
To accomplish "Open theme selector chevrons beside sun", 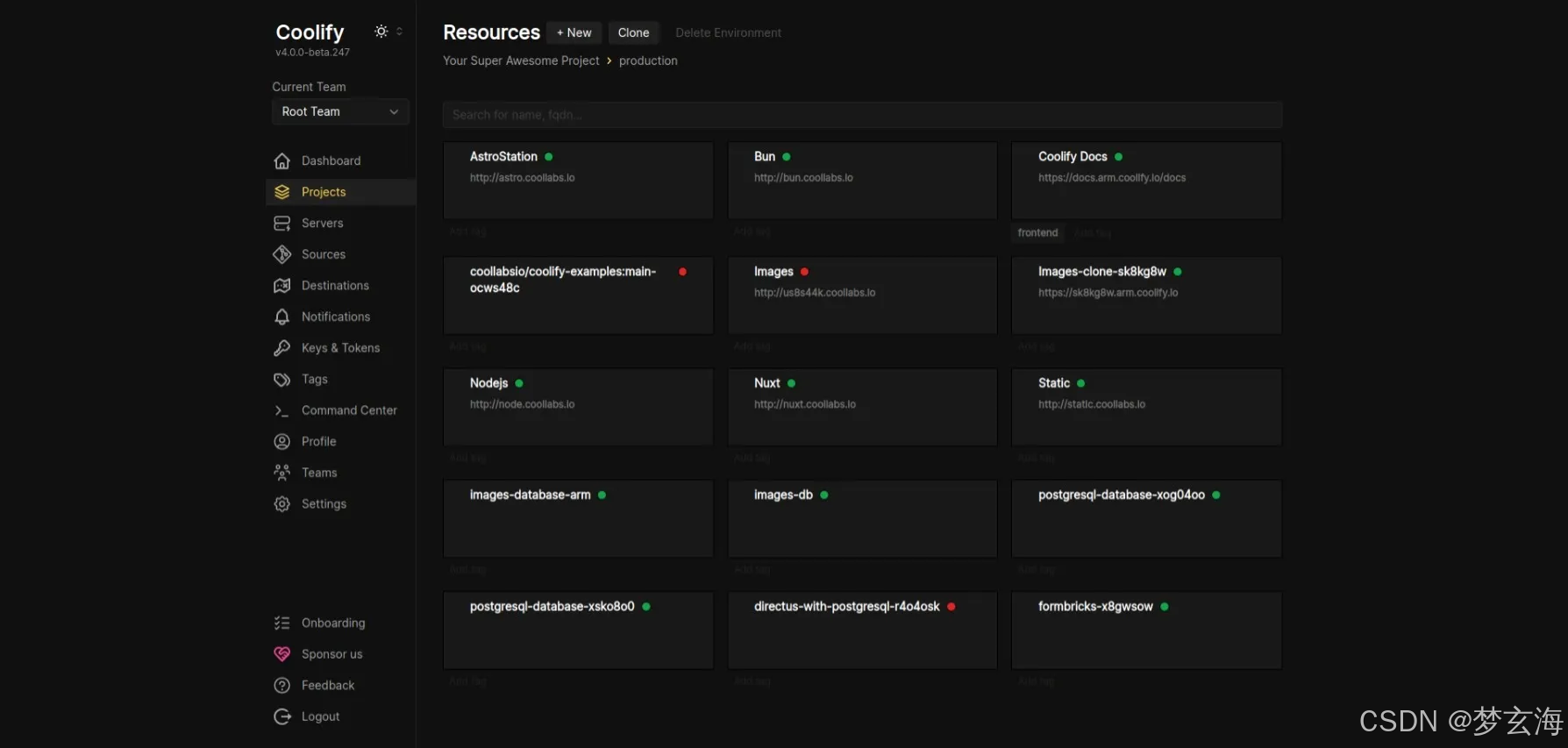I will 399,31.
